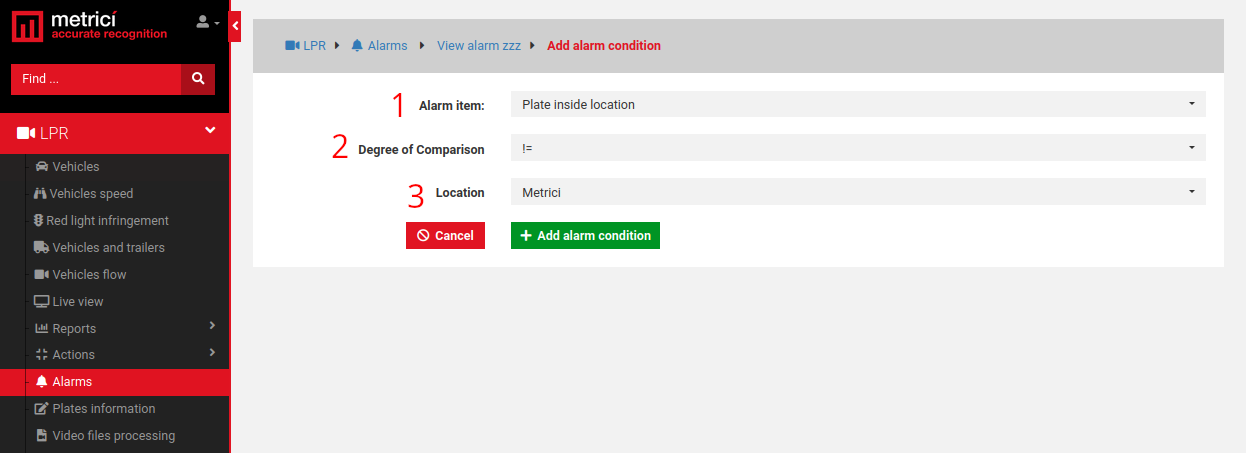Expand the Actions submenu arrow
Viewport: 1246px width, 453px height.
[x=212, y=352]
